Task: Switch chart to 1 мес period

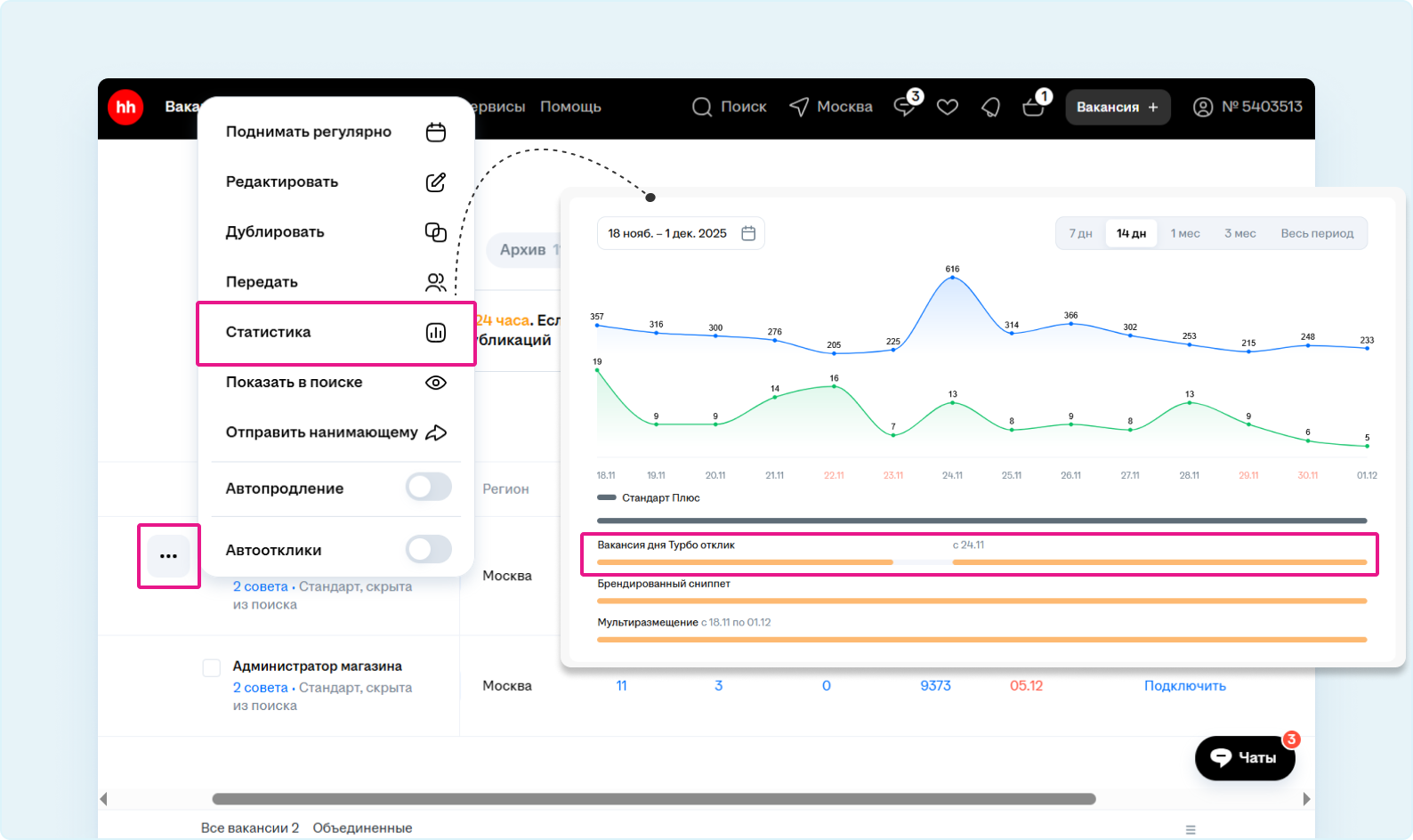Action: [1184, 233]
